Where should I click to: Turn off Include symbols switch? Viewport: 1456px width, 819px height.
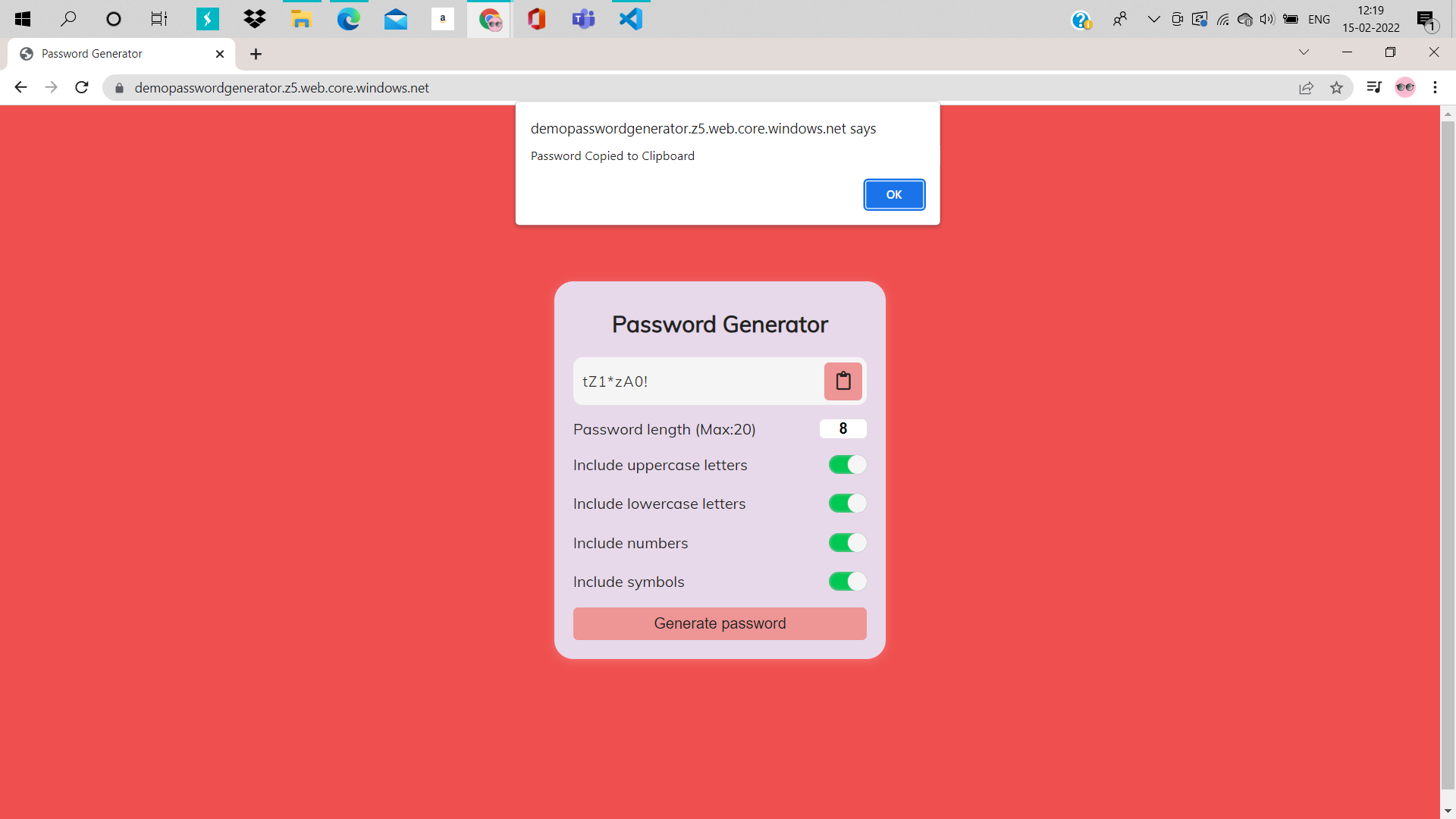[x=847, y=582]
